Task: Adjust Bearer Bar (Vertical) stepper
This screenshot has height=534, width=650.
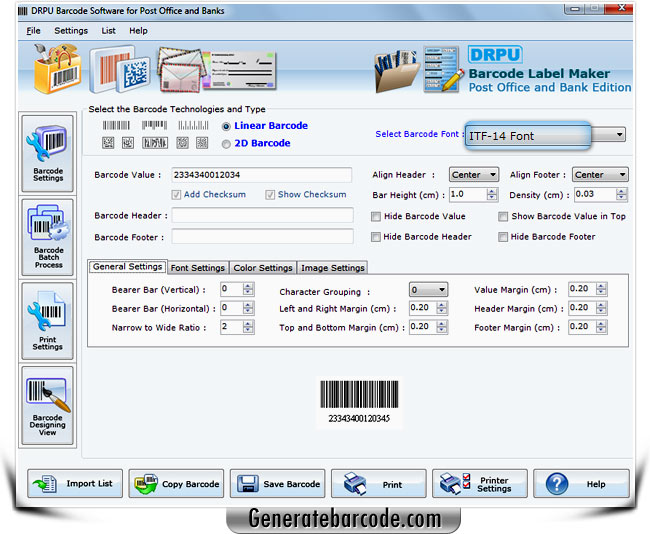Action: point(248,289)
